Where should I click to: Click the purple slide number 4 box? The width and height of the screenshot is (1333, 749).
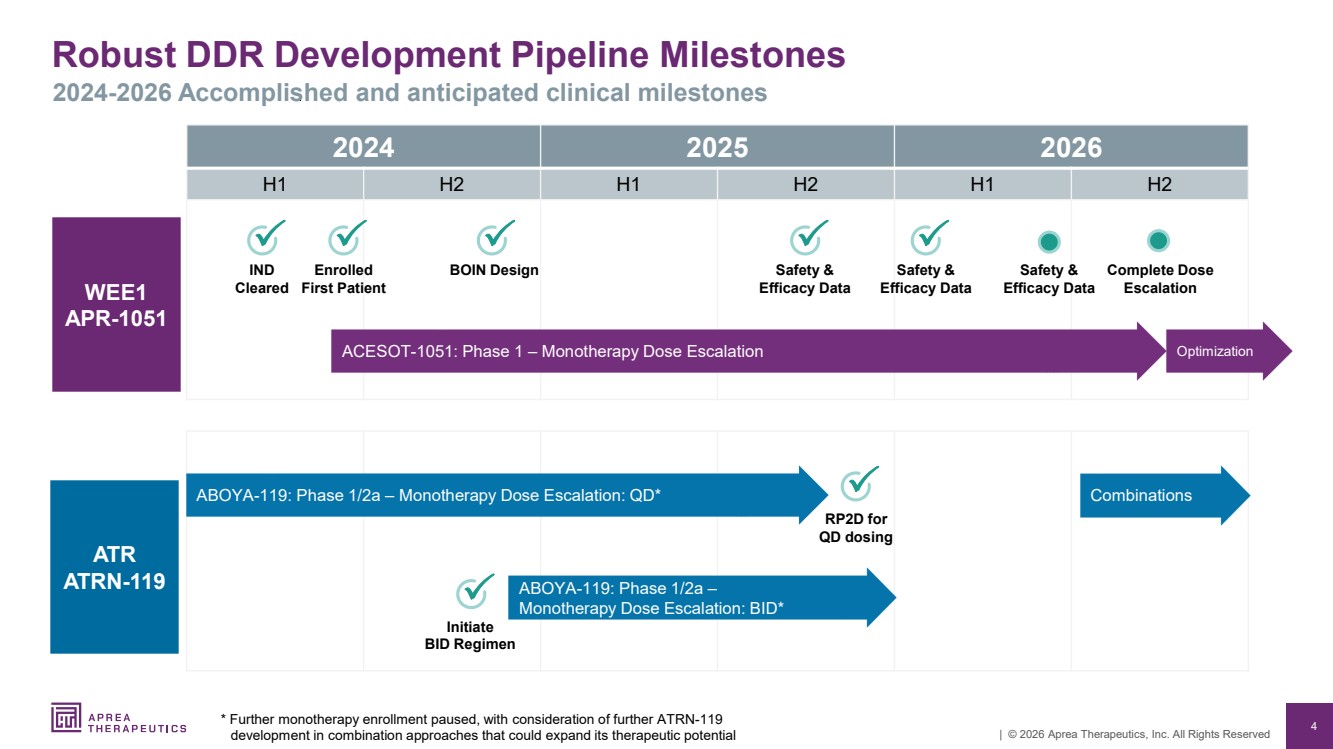tap(1311, 725)
